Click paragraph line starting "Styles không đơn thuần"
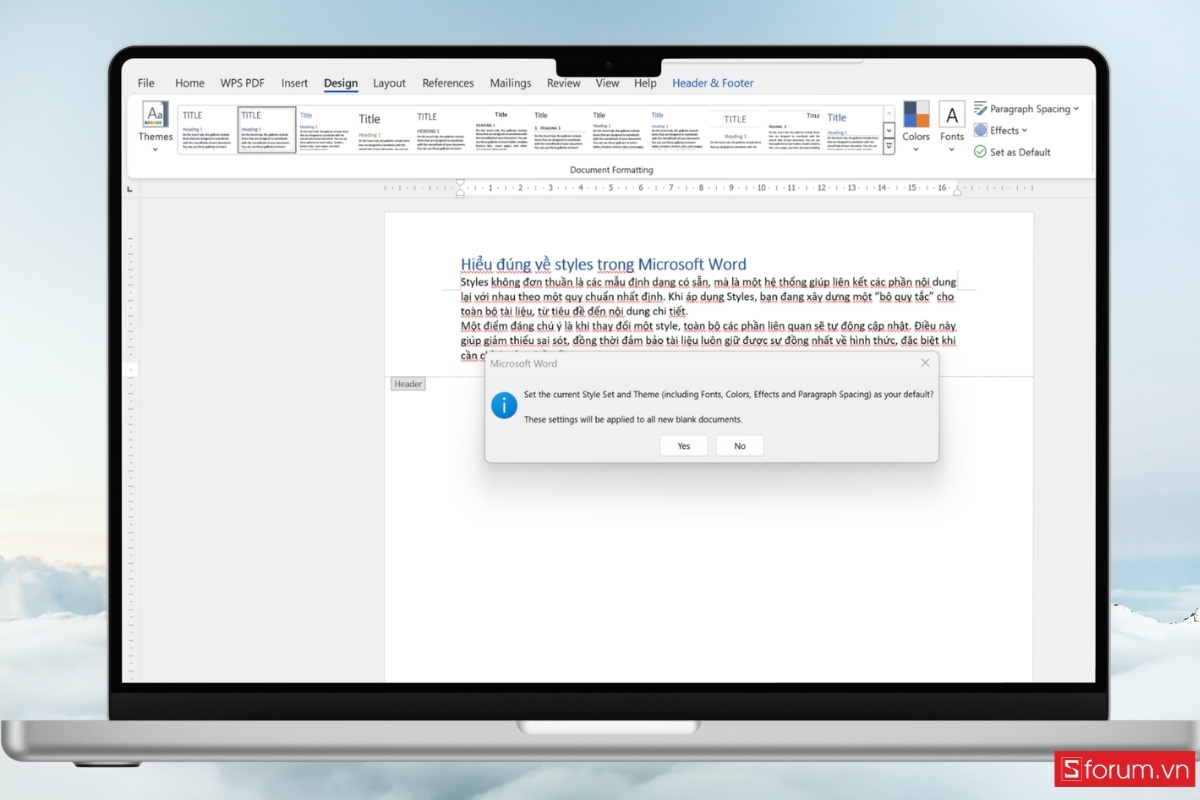The image size is (1200, 800). pos(708,282)
